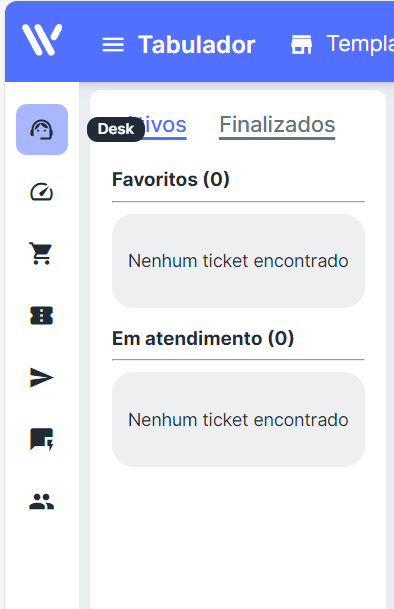The image size is (394, 609).
Task: Collapse the Favoritos (0) section header
Action: pyautogui.click(x=171, y=179)
